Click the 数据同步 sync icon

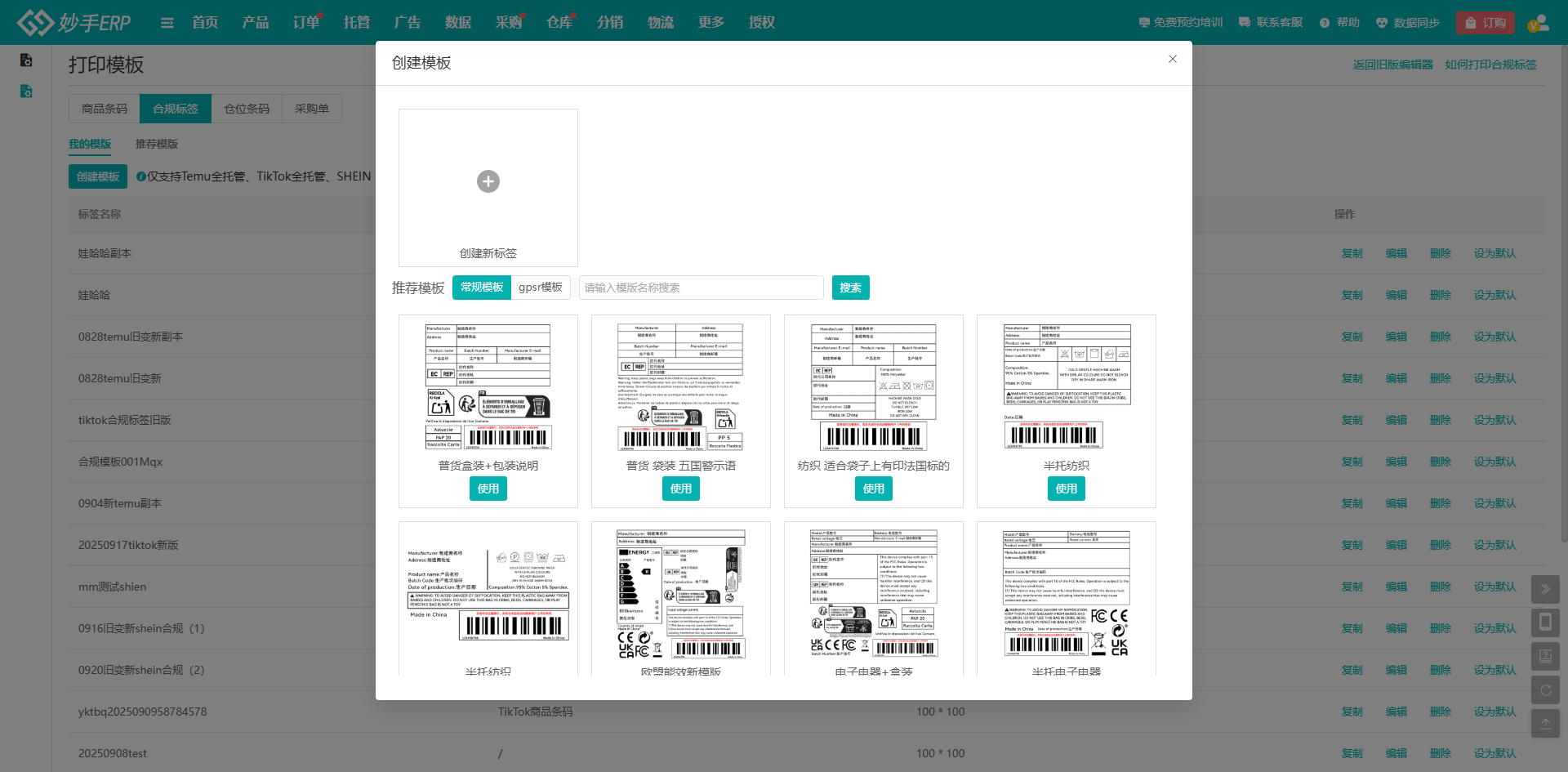pyautogui.click(x=1382, y=23)
